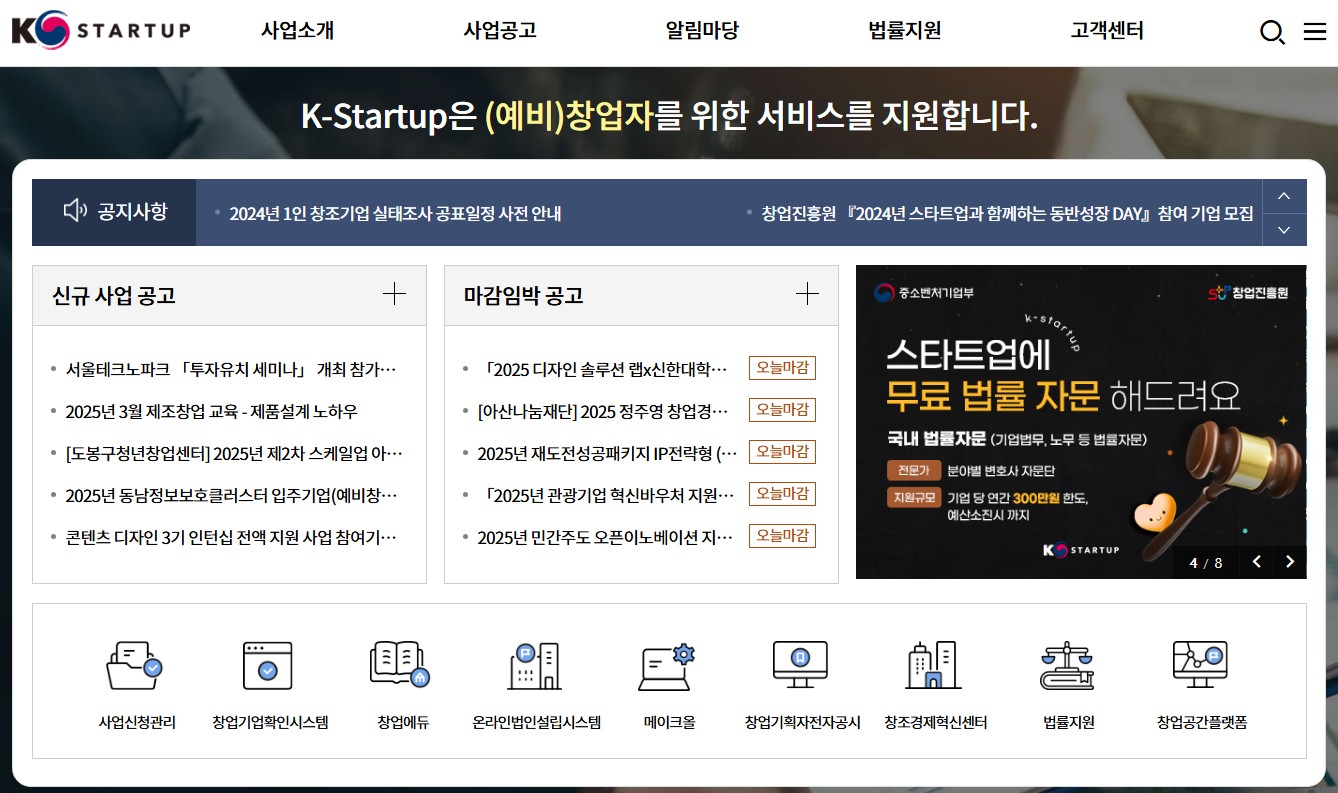Open 재도전성공패키지 IP전략형 announcement
1338x793 pixels.
[x=607, y=453]
